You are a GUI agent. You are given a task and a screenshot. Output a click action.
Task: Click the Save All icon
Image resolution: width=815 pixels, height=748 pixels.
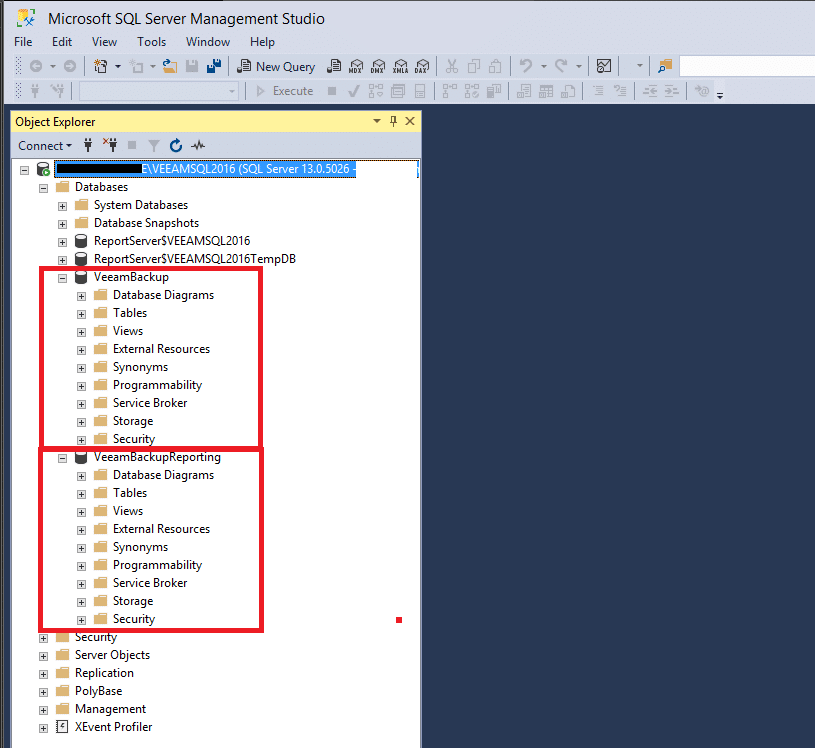214,66
